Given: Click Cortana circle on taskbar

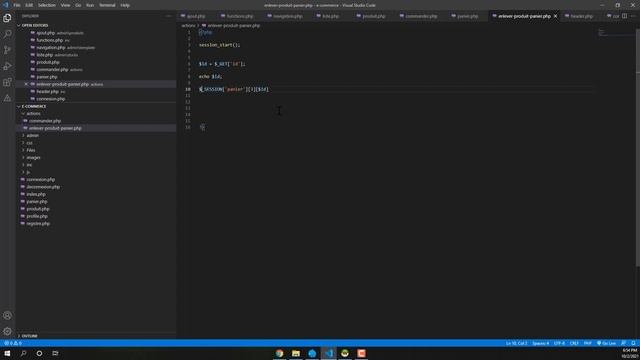Looking at the screenshot, I should coord(39,353).
